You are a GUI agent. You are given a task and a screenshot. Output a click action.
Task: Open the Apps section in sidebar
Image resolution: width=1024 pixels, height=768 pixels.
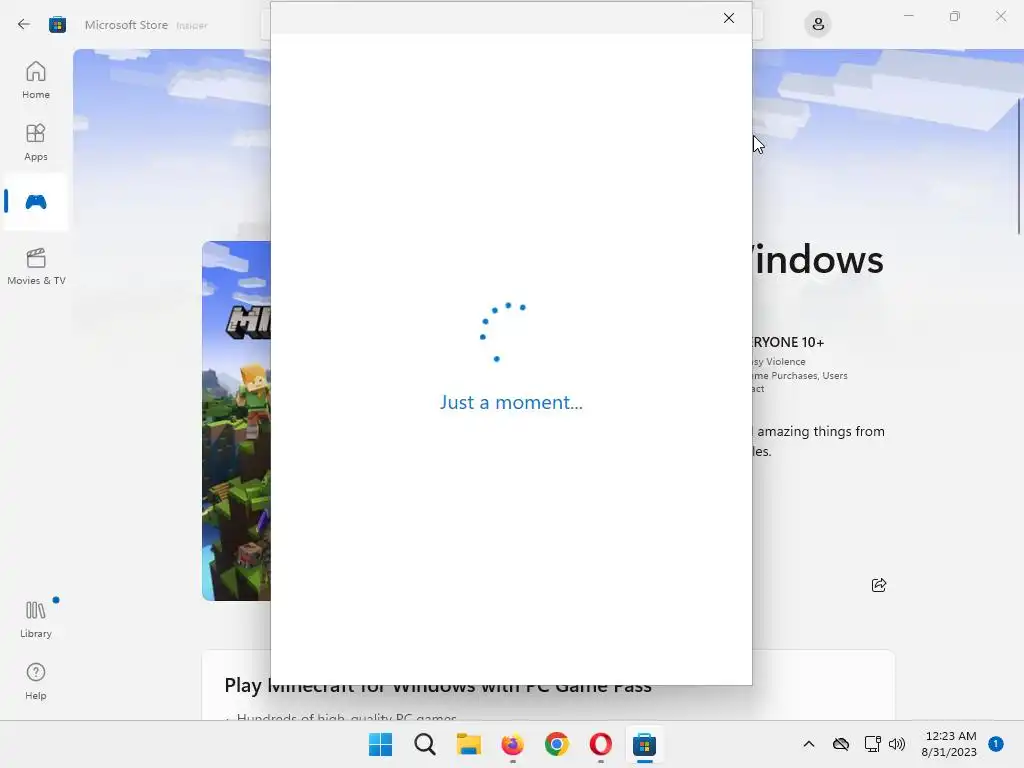click(36, 142)
